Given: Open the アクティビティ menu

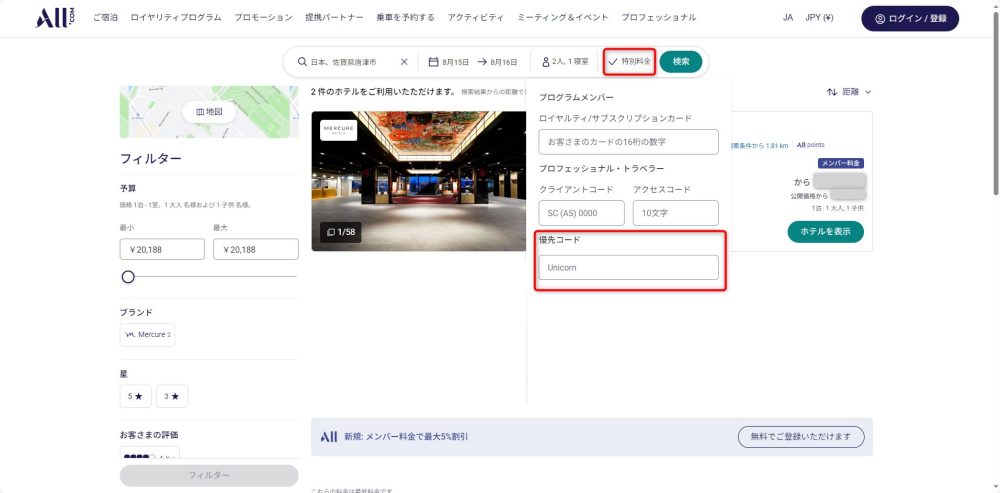Looking at the screenshot, I should pyautogui.click(x=475, y=18).
